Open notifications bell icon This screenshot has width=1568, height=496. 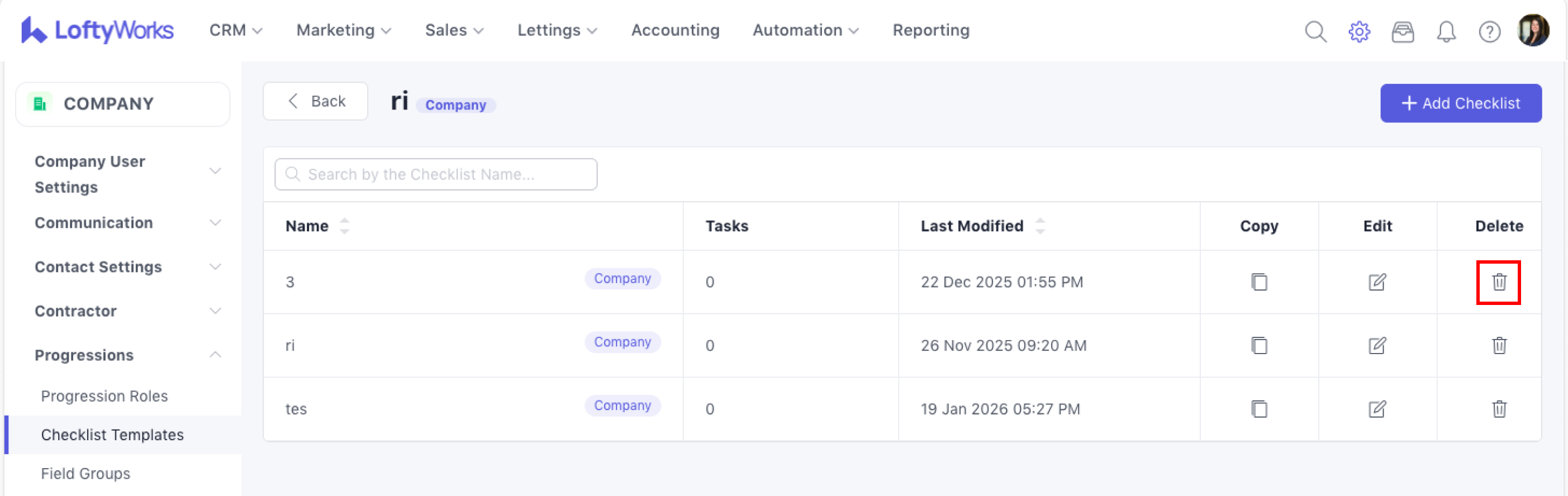pyautogui.click(x=1446, y=31)
